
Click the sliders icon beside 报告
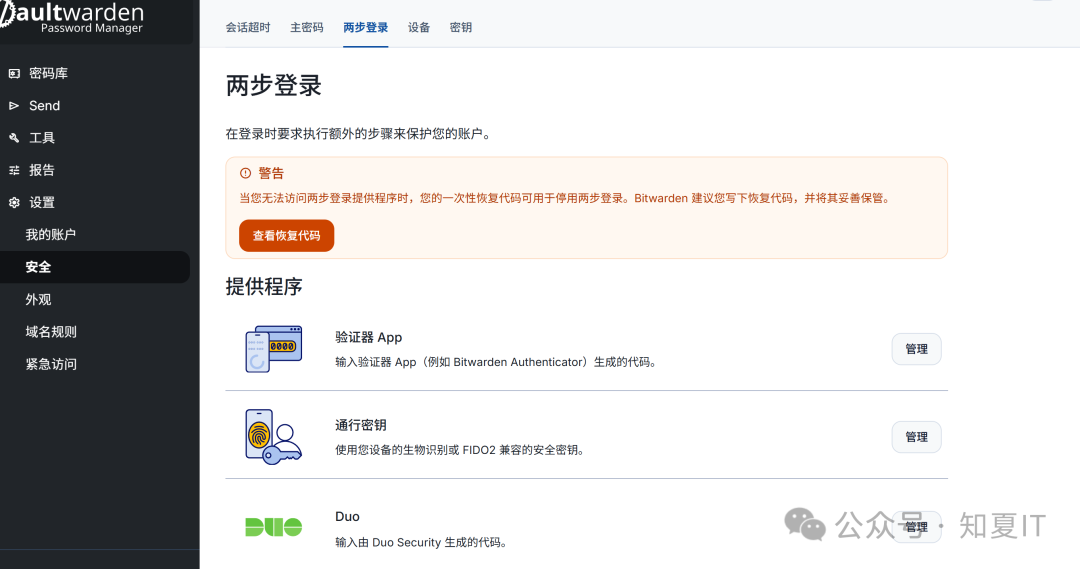point(14,170)
